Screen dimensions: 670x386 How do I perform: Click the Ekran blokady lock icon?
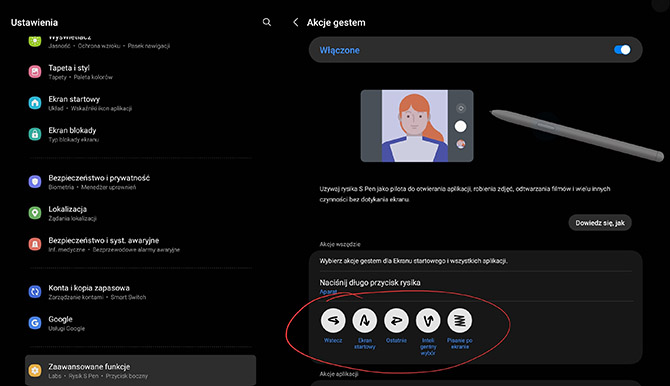click(x=35, y=134)
